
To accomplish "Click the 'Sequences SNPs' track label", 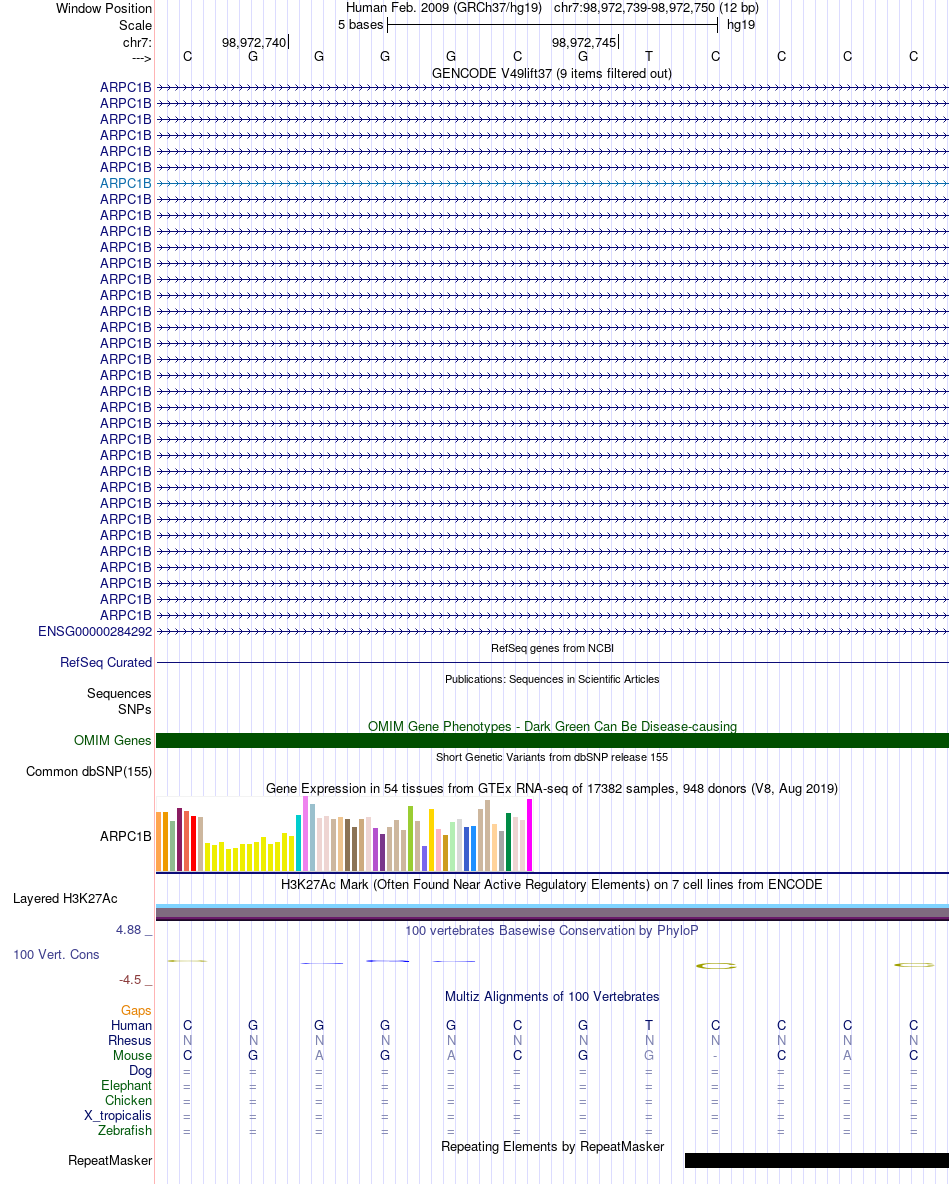I will (x=119, y=701).
